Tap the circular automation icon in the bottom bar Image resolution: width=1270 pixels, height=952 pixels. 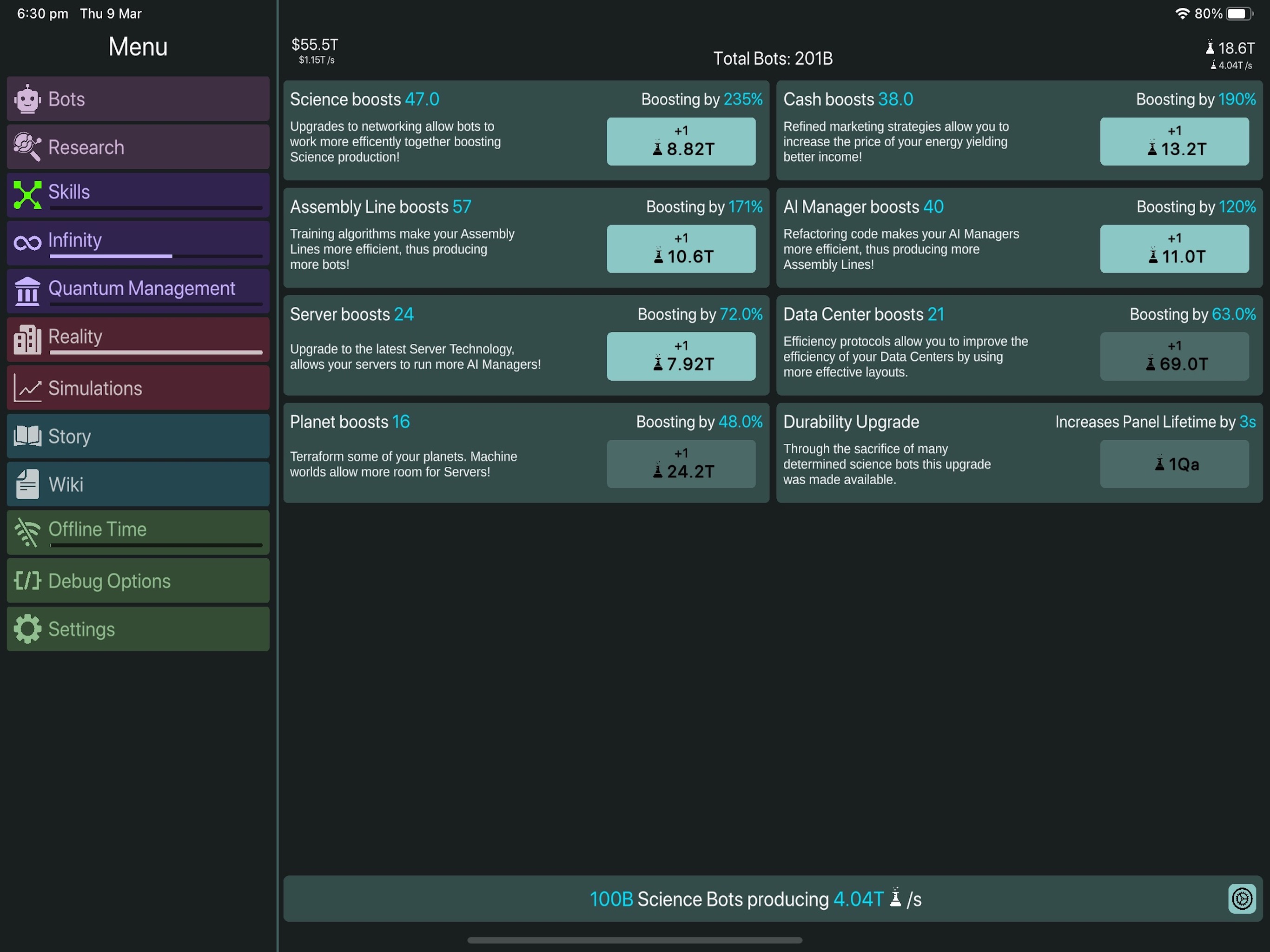click(x=1241, y=898)
